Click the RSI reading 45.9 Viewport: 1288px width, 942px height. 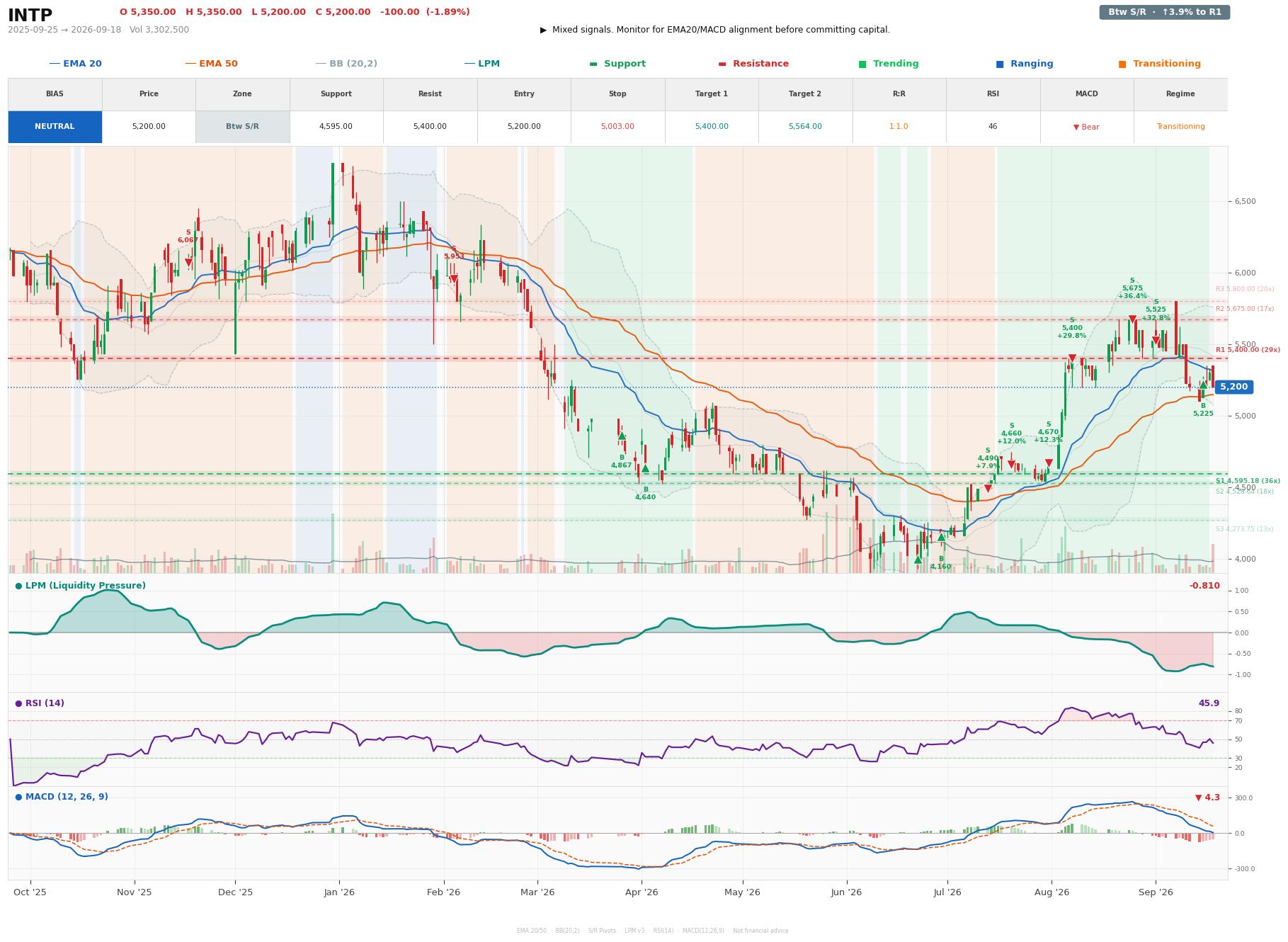click(1209, 703)
